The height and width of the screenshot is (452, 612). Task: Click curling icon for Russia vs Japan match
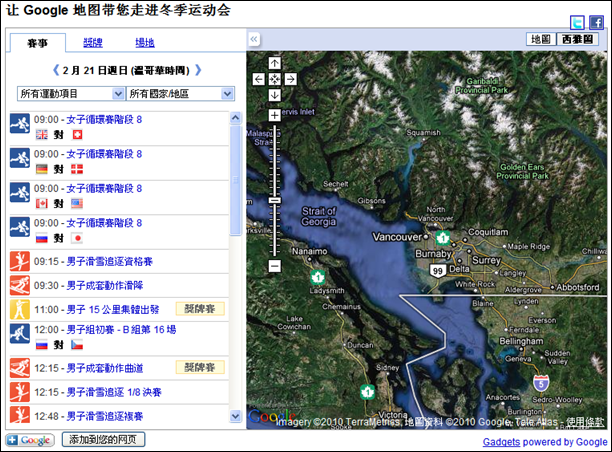[x=20, y=226]
